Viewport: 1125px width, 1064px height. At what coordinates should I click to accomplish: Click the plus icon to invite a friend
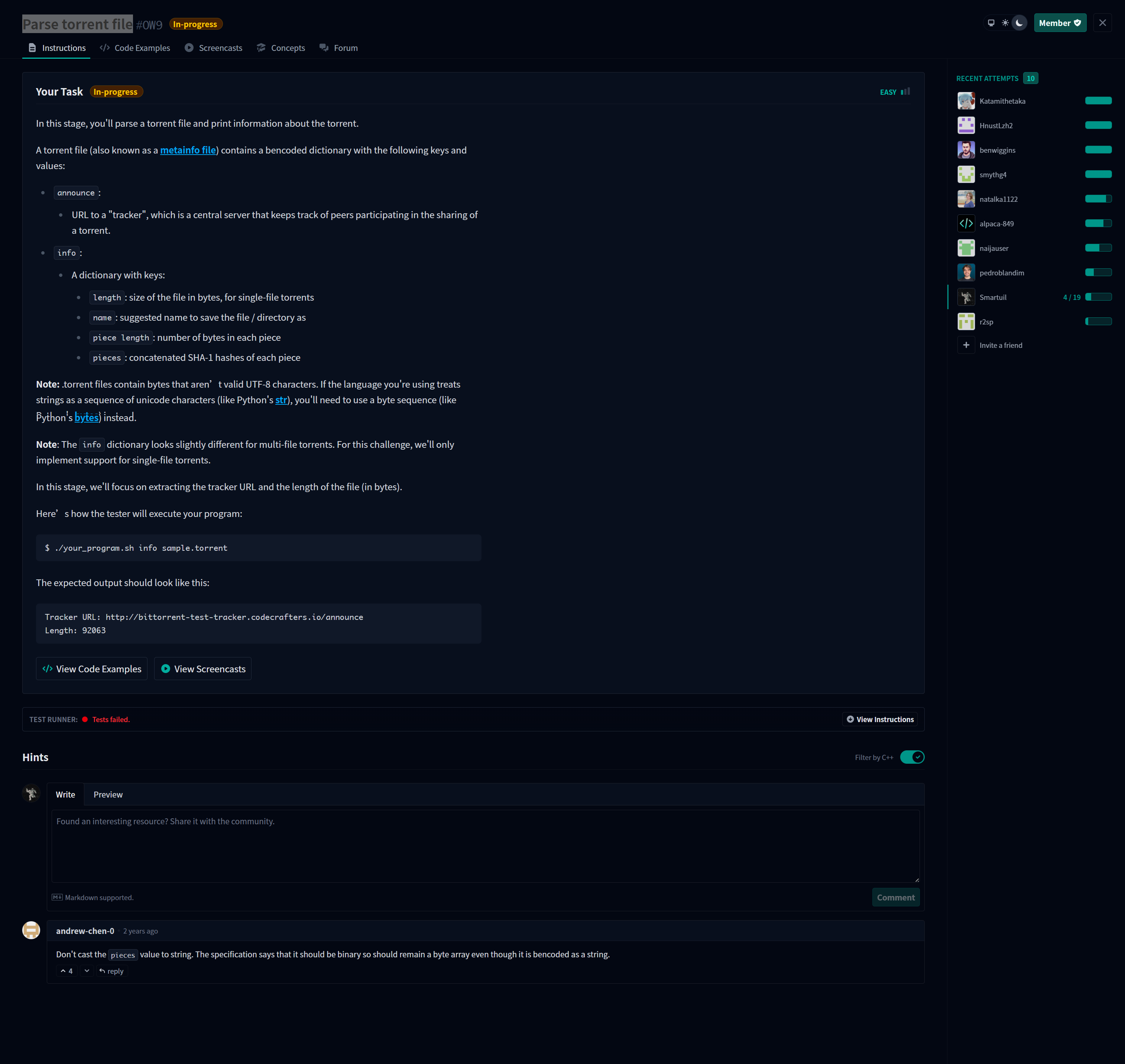[966, 345]
